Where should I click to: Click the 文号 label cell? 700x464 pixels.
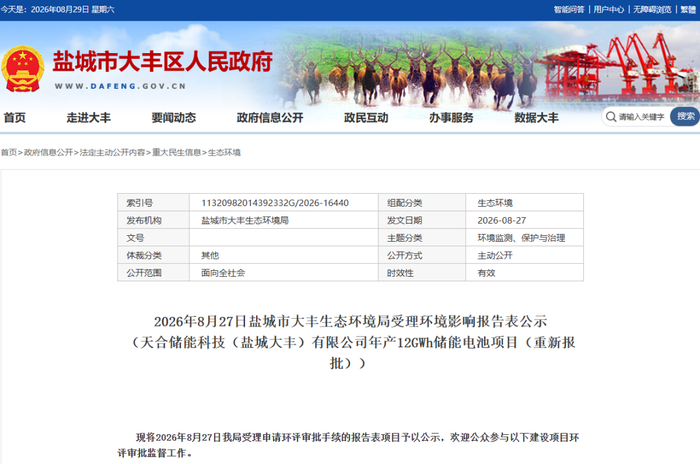click(154, 238)
